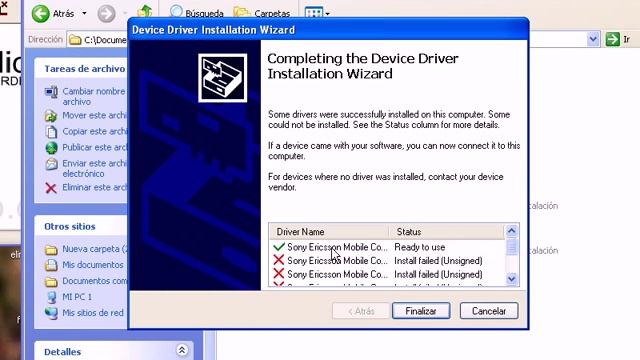Click the disabled Atrás button in the wizard

(360, 311)
